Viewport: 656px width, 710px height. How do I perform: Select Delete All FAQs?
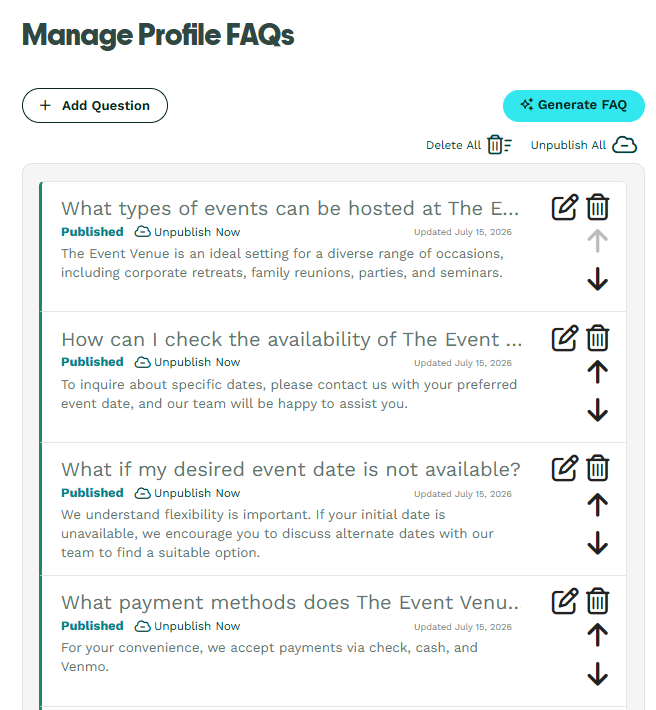click(469, 145)
